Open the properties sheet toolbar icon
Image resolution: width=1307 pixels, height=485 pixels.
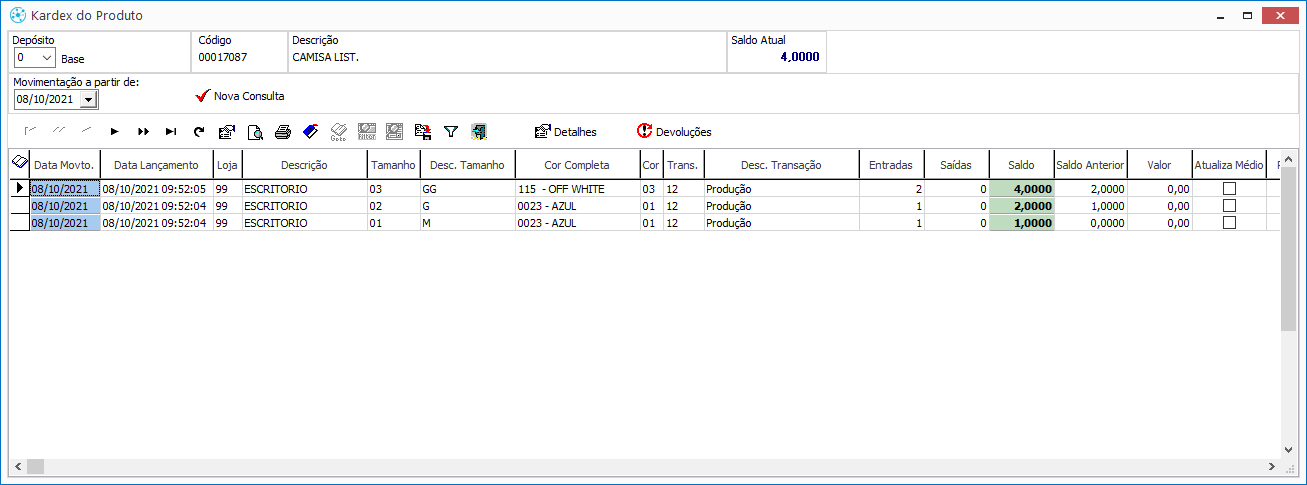pyautogui.click(x=227, y=131)
